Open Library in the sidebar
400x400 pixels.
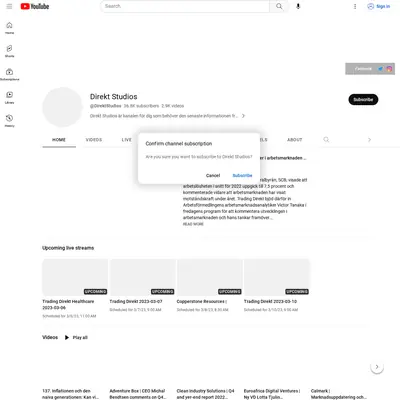pyautogui.click(x=9, y=98)
